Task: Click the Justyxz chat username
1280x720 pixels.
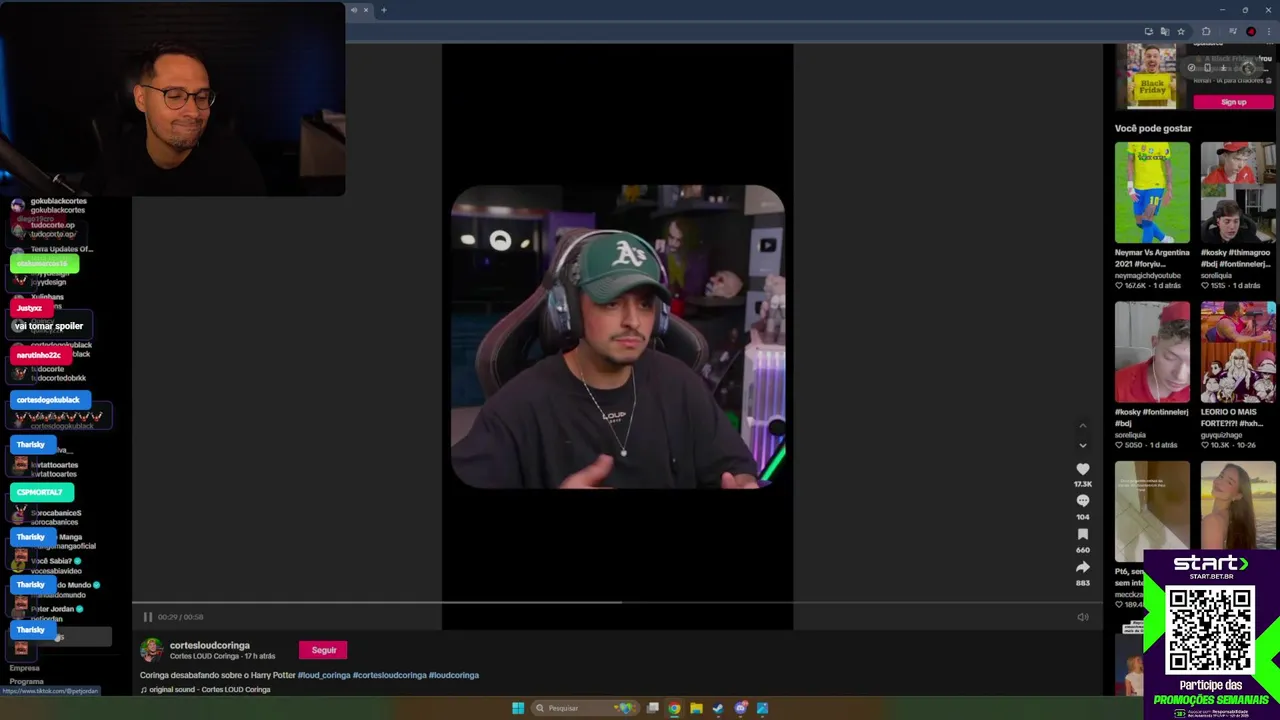Action: click(x=29, y=308)
